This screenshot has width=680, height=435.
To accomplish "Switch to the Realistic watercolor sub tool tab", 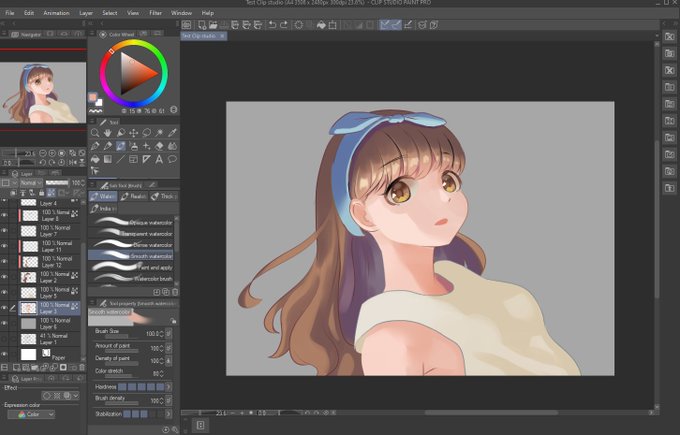I will click(x=133, y=196).
